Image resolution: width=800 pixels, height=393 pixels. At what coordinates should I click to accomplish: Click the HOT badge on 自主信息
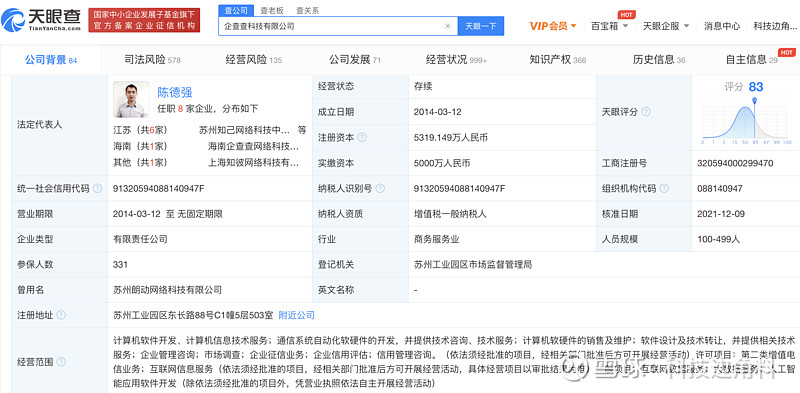(786, 53)
